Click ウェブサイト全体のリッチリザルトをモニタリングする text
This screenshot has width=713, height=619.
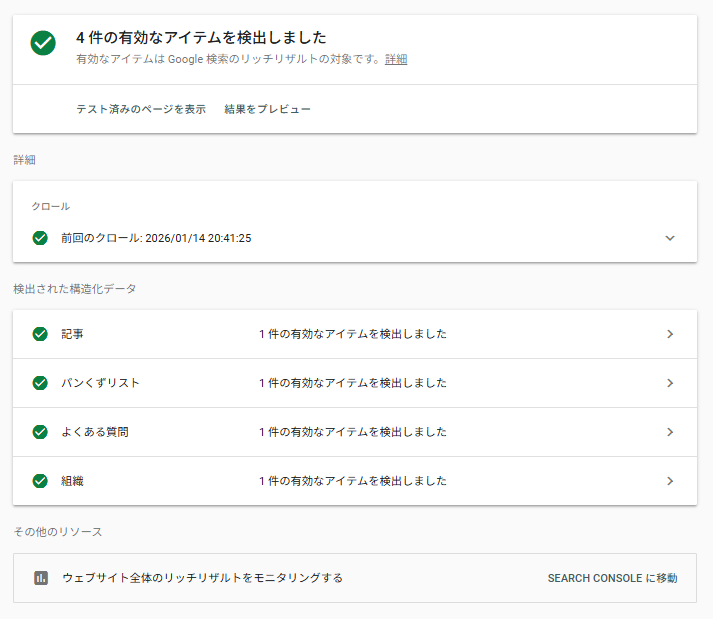pyautogui.click(x=202, y=578)
